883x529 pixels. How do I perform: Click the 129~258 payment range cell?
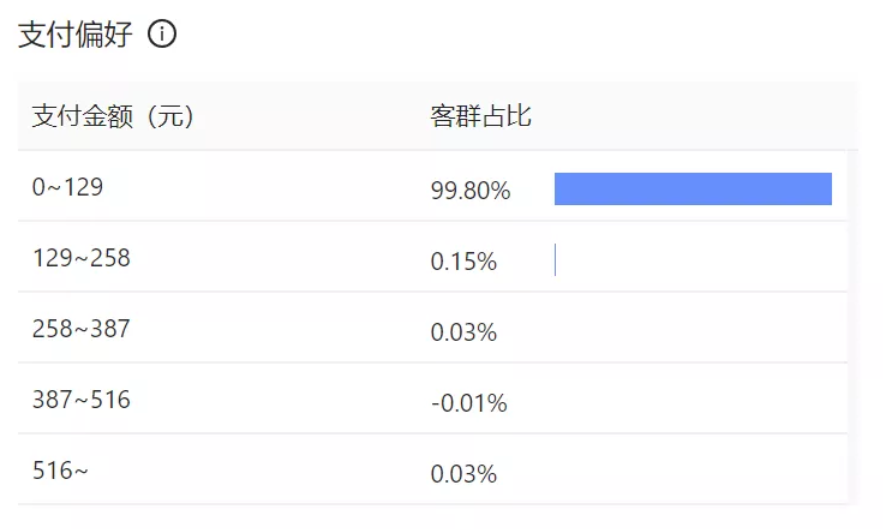point(81,258)
